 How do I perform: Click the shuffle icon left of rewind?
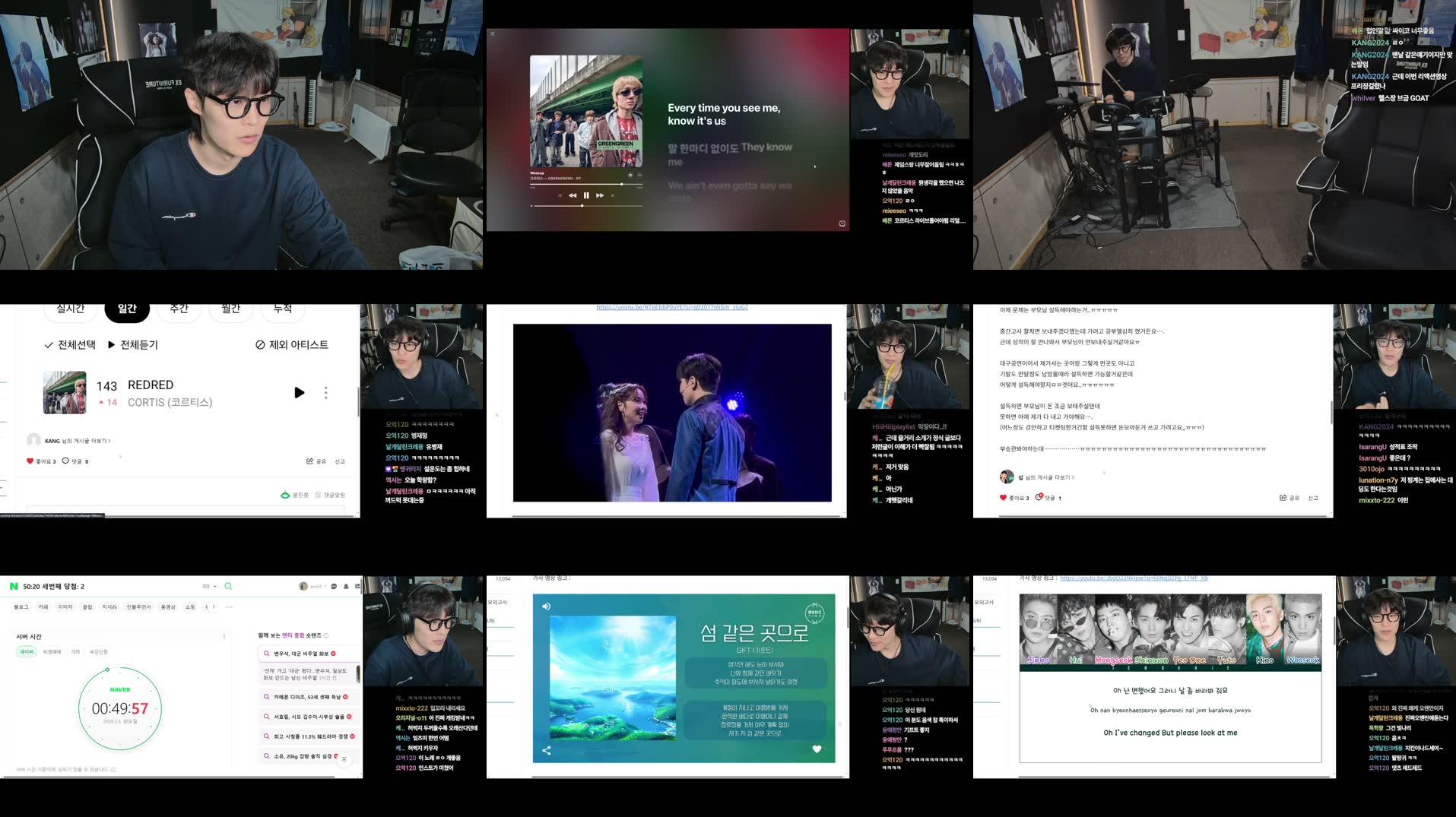(x=560, y=195)
